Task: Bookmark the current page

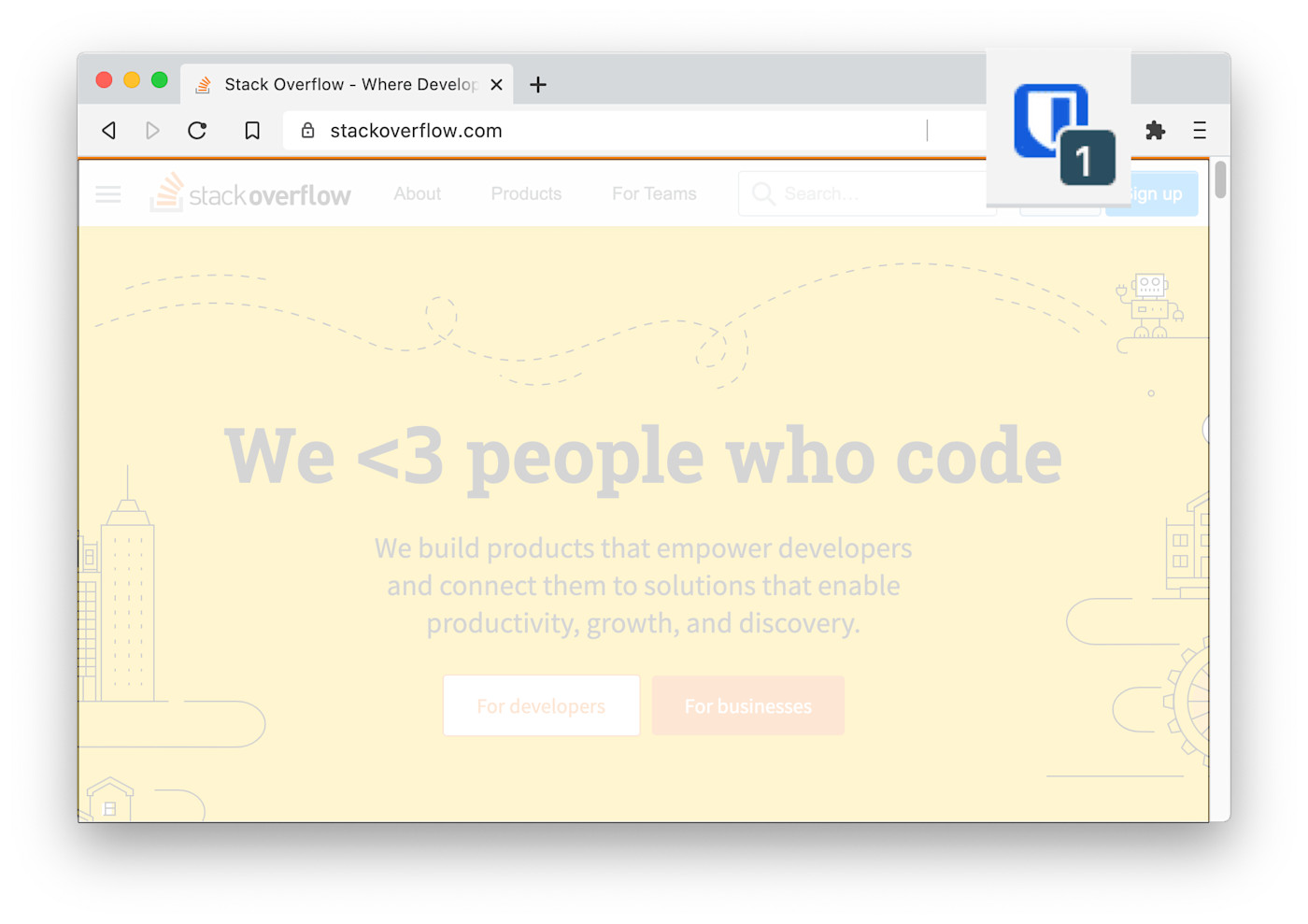Action: coord(251,130)
